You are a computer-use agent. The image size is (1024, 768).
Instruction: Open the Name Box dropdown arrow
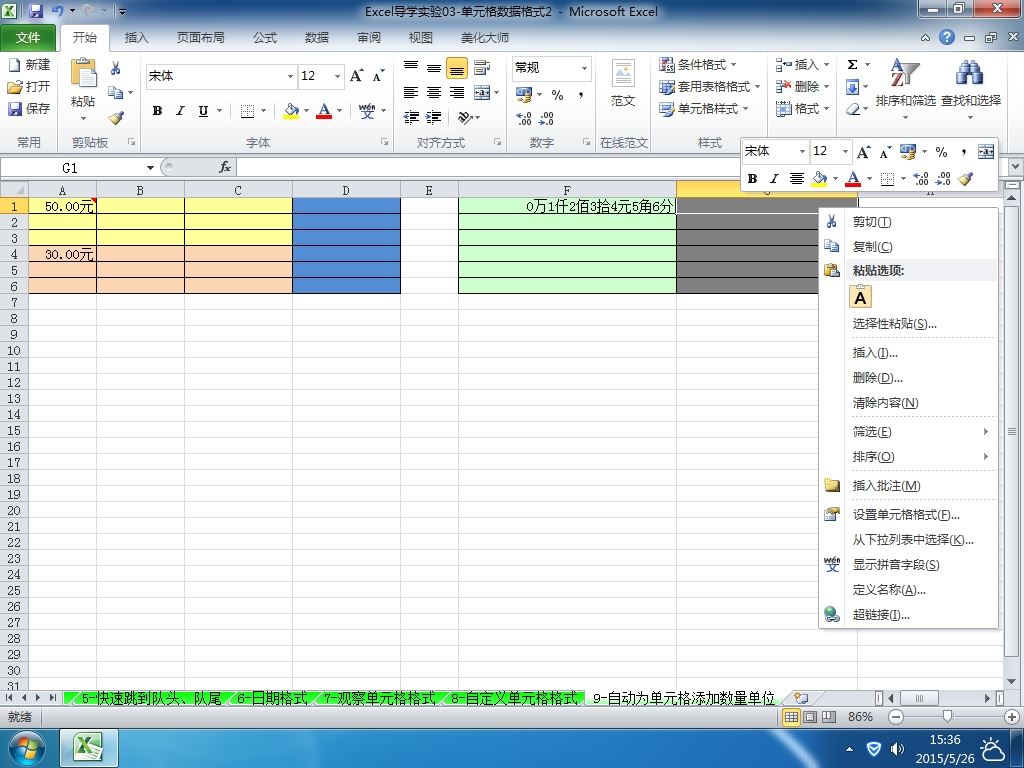(x=150, y=168)
